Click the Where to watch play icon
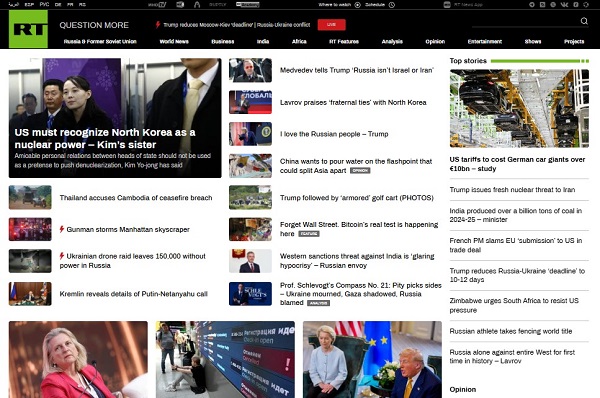This screenshot has height=398, width=600. (x=357, y=5)
